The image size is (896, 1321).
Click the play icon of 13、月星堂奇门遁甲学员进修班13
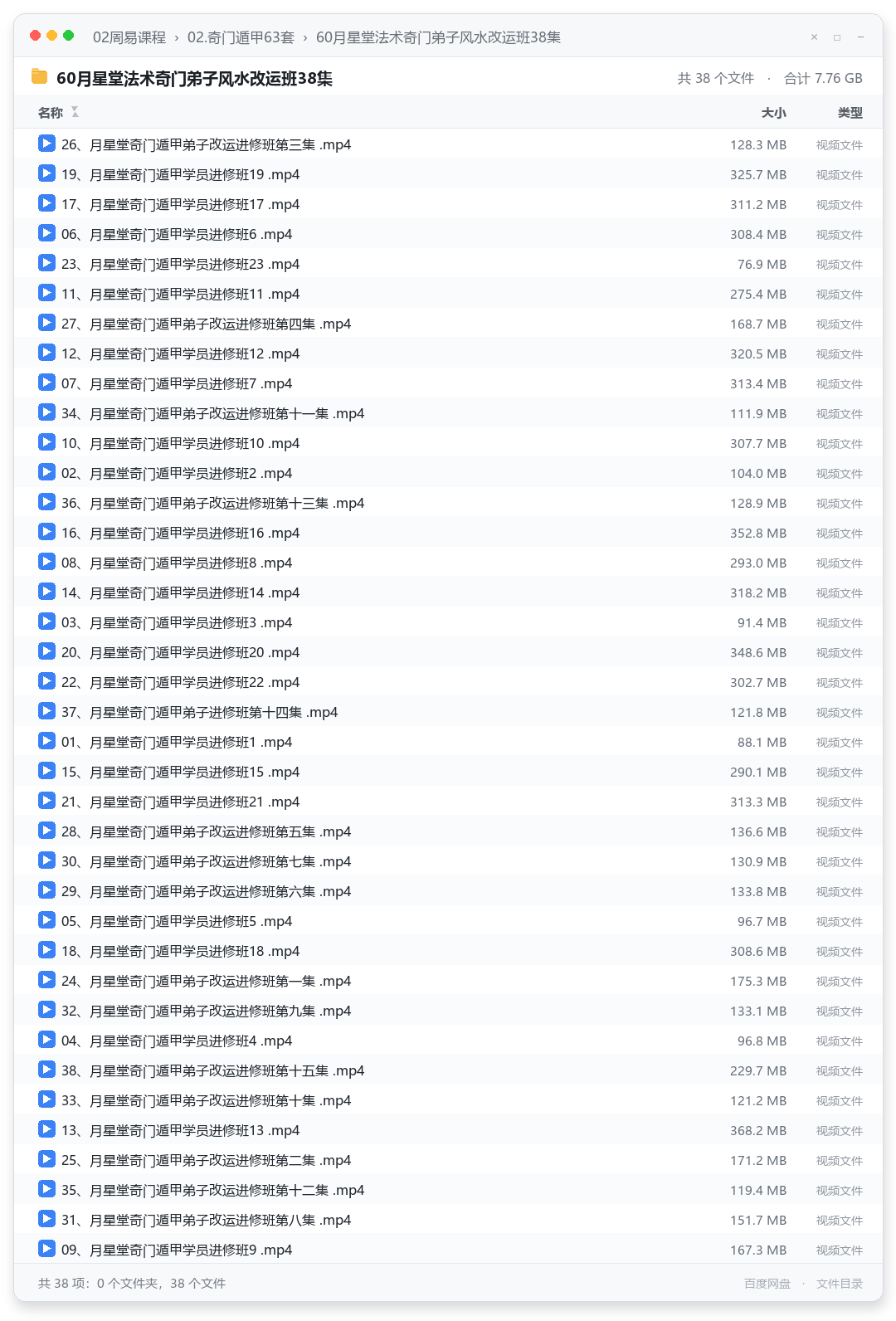pos(46,1129)
